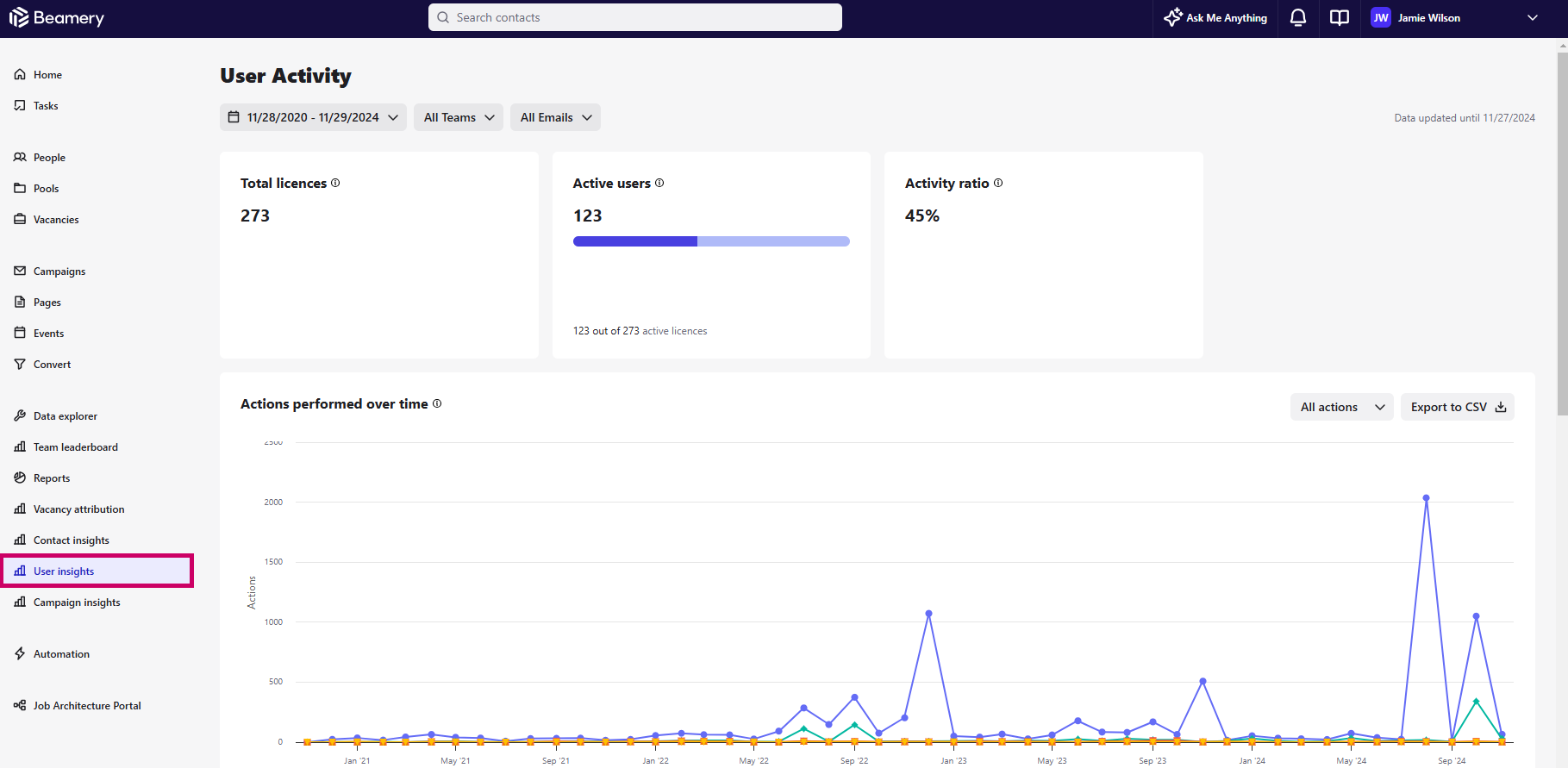
Task: Click the active users progress bar
Action: tap(711, 241)
